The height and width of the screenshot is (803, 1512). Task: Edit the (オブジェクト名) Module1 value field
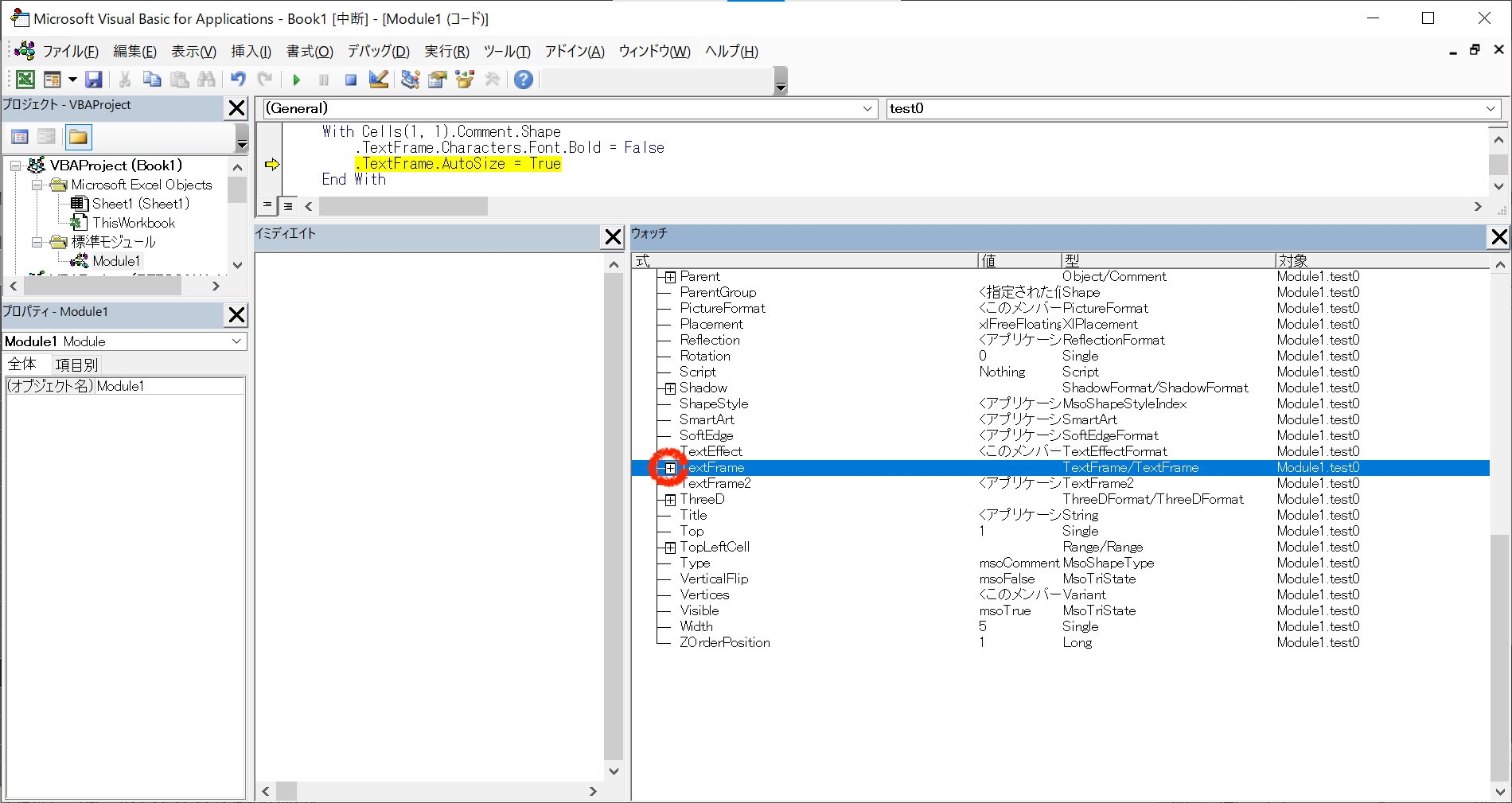coord(170,386)
